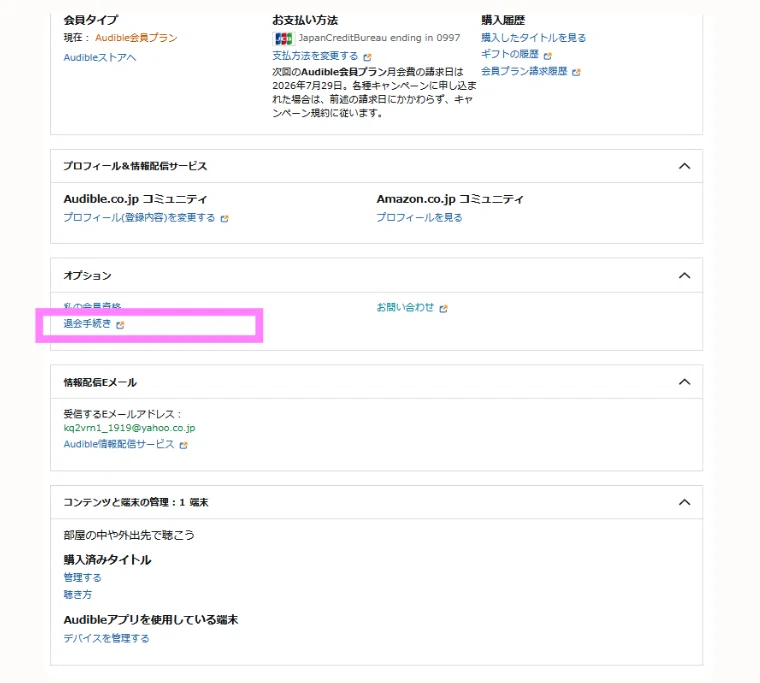Open the Audibleストアへ link

coord(100,58)
